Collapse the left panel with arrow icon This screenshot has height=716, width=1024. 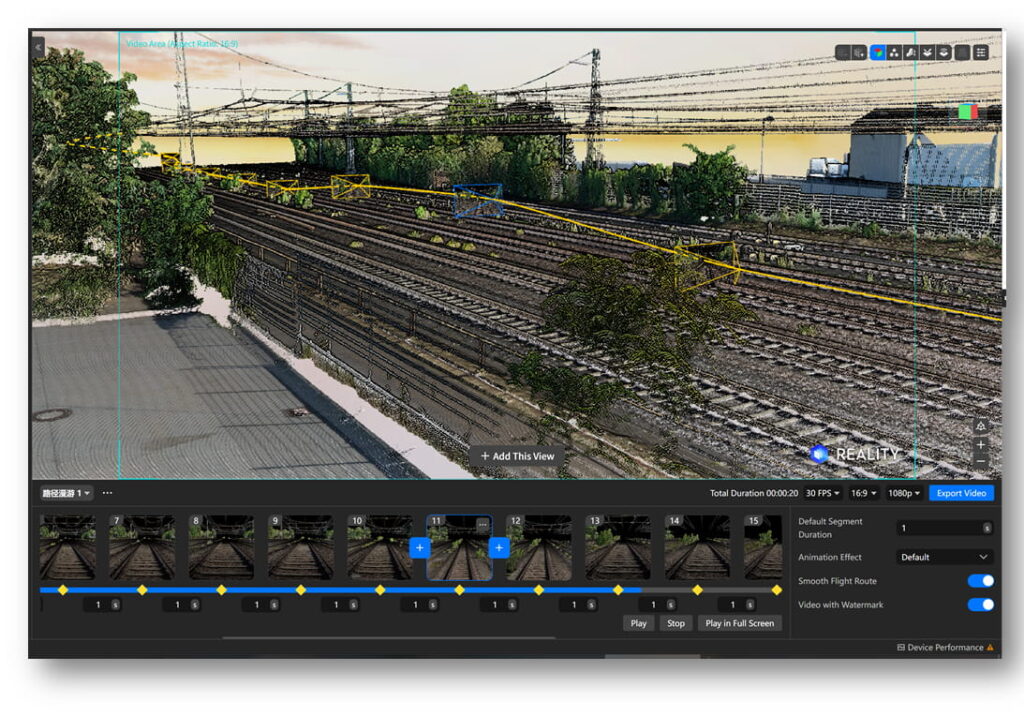coord(39,47)
